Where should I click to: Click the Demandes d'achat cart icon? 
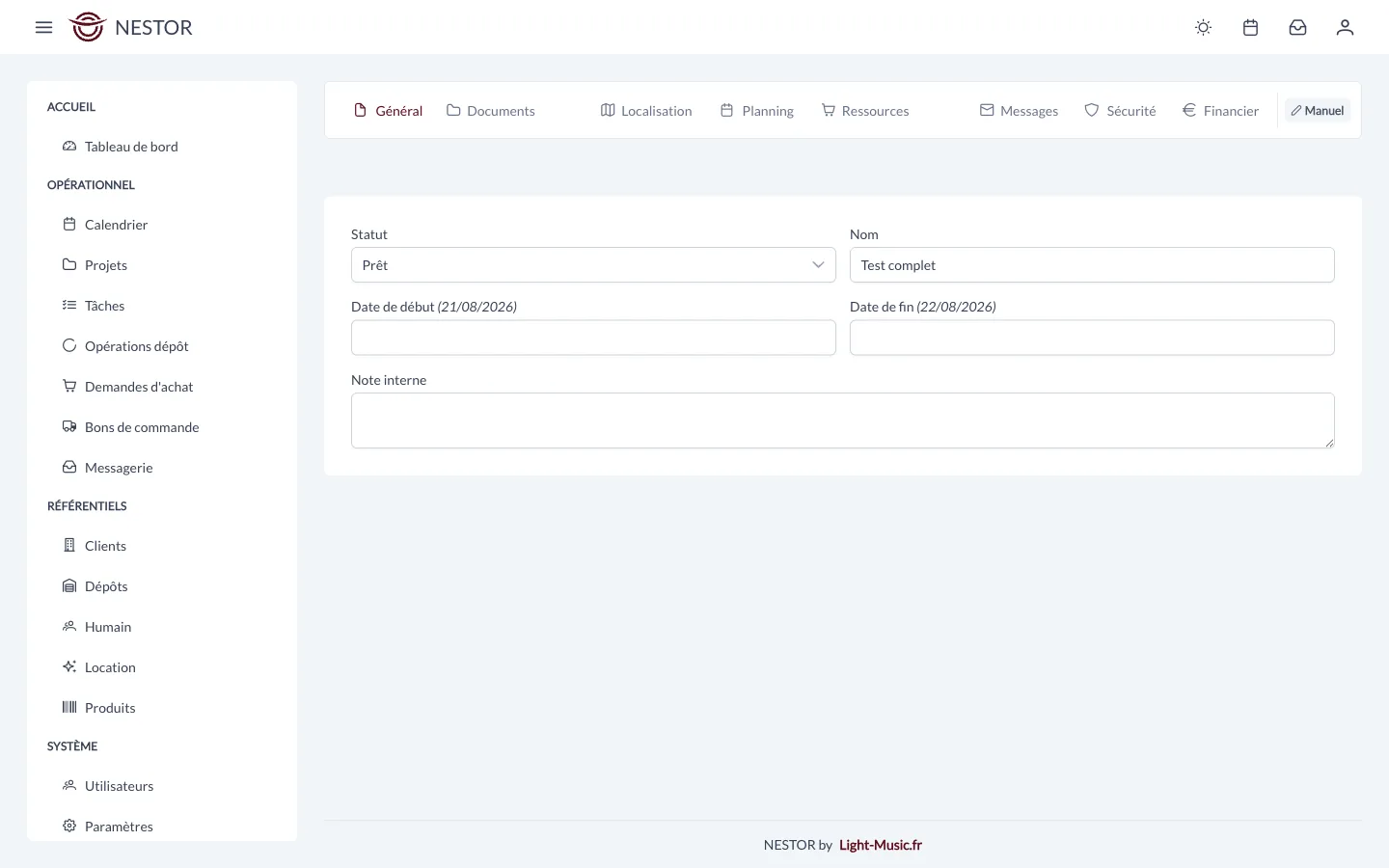(69, 386)
